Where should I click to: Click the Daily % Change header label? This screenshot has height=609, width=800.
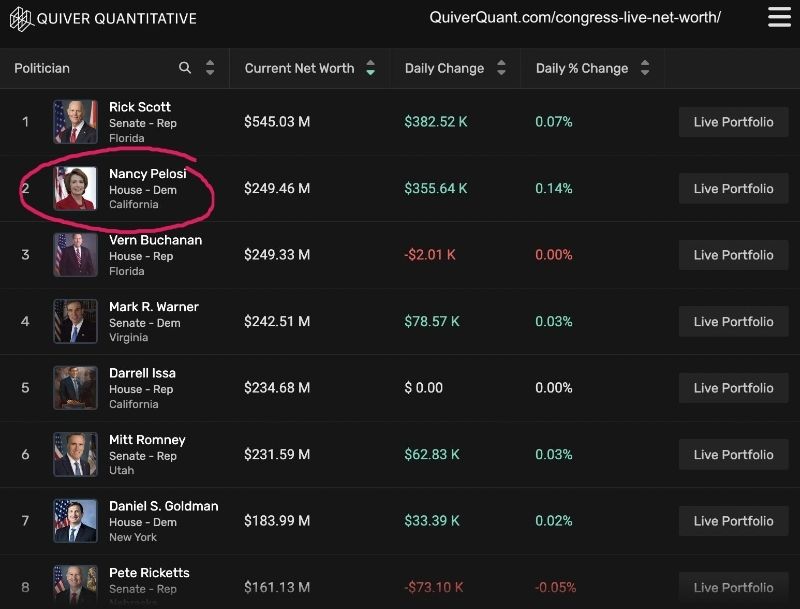[582, 68]
